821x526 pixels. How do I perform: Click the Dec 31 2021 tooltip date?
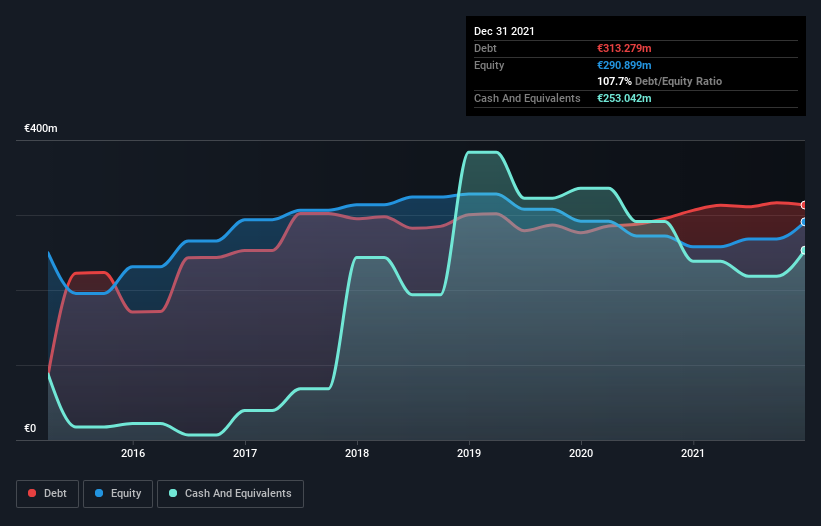click(x=504, y=31)
